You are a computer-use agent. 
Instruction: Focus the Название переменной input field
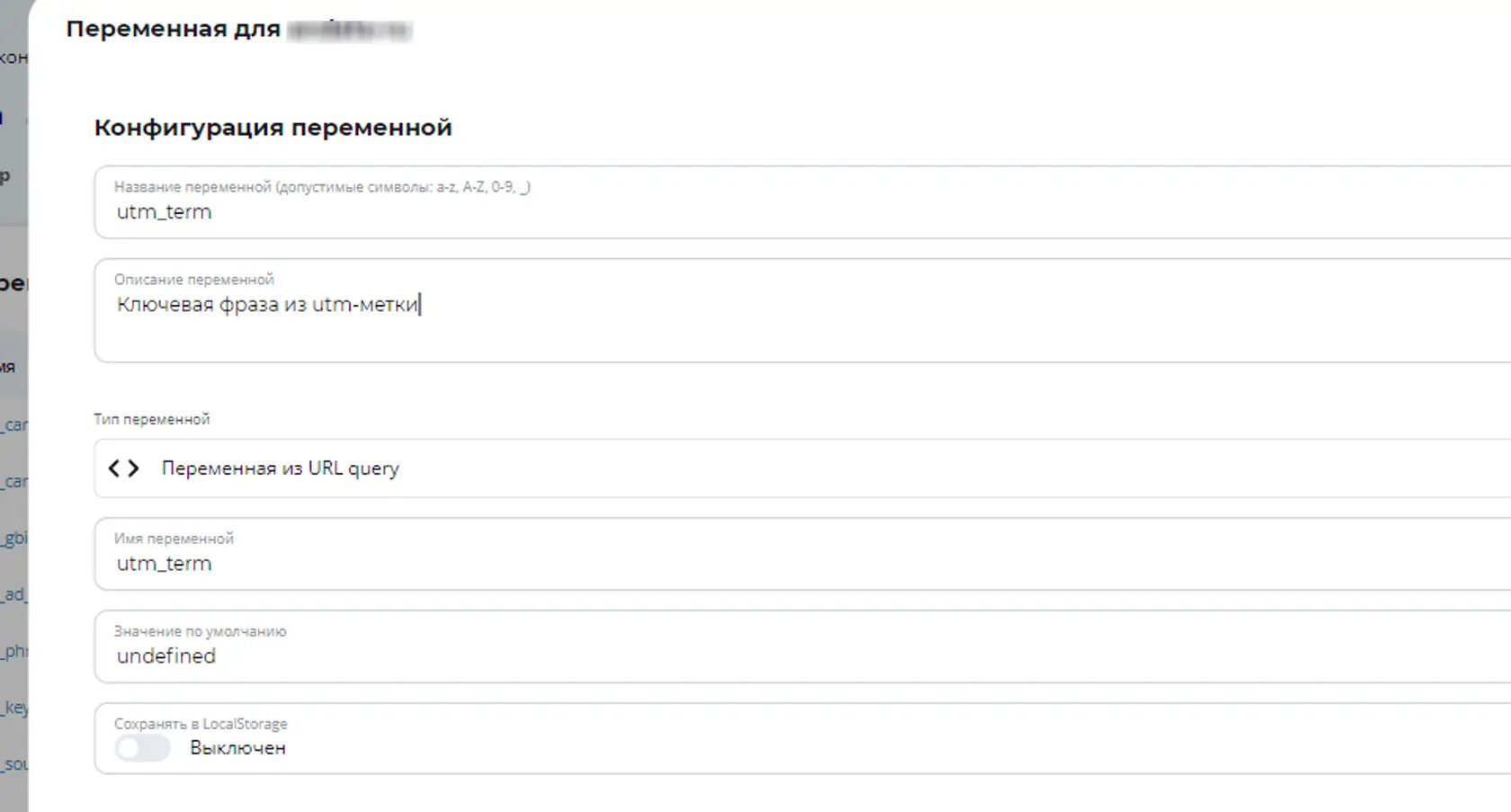click(x=802, y=202)
